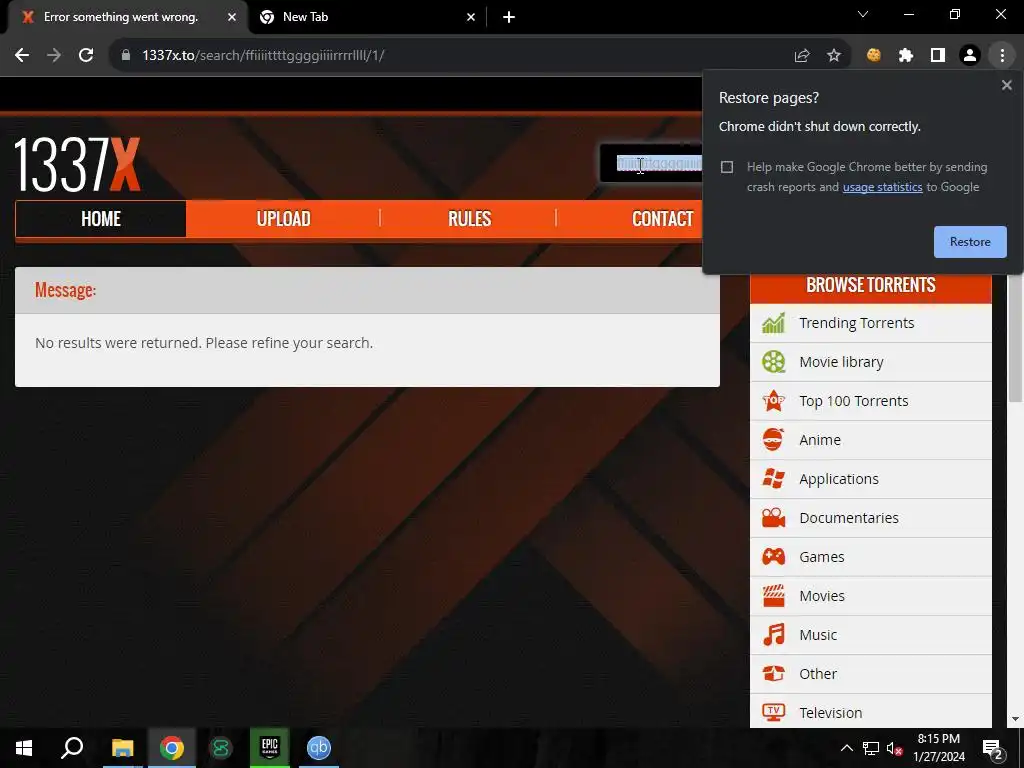Check the send crash reports checkbox
This screenshot has height=768, width=1024.
point(727,167)
